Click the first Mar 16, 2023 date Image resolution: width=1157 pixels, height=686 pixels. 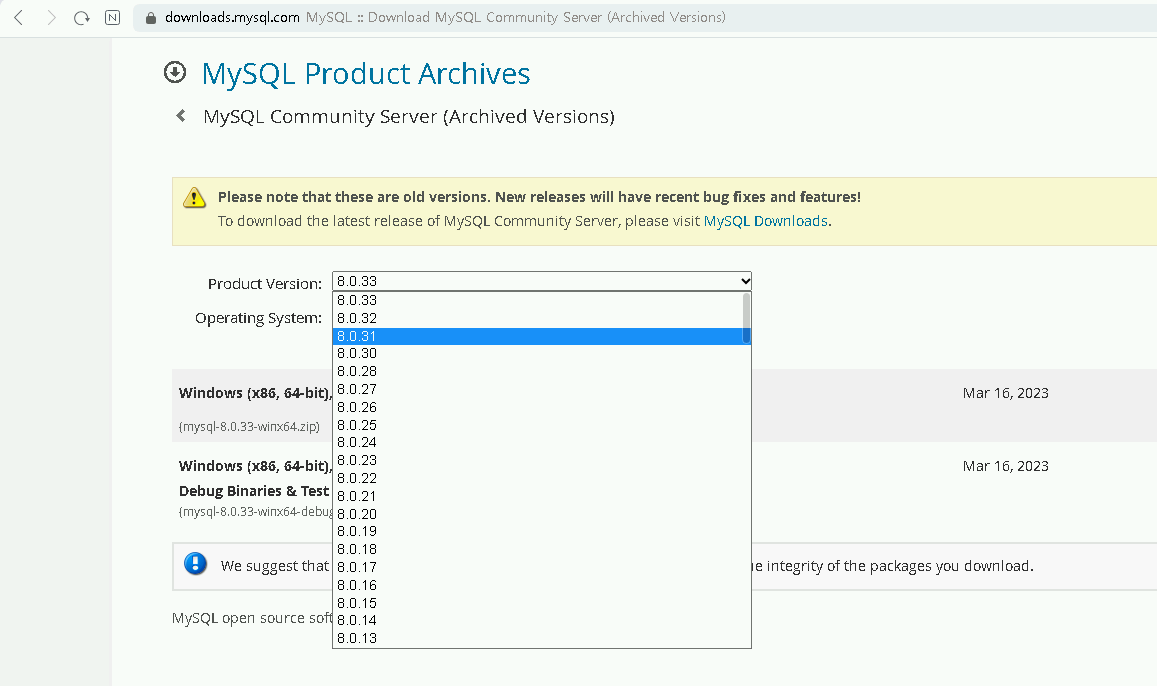click(x=1005, y=393)
